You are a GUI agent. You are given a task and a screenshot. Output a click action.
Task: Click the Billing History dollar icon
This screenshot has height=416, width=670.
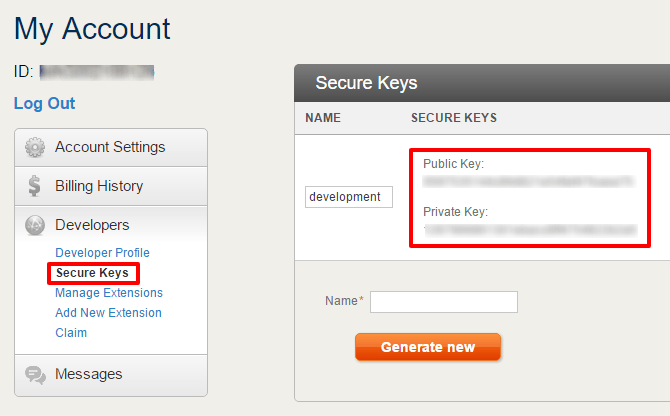point(35,186)
